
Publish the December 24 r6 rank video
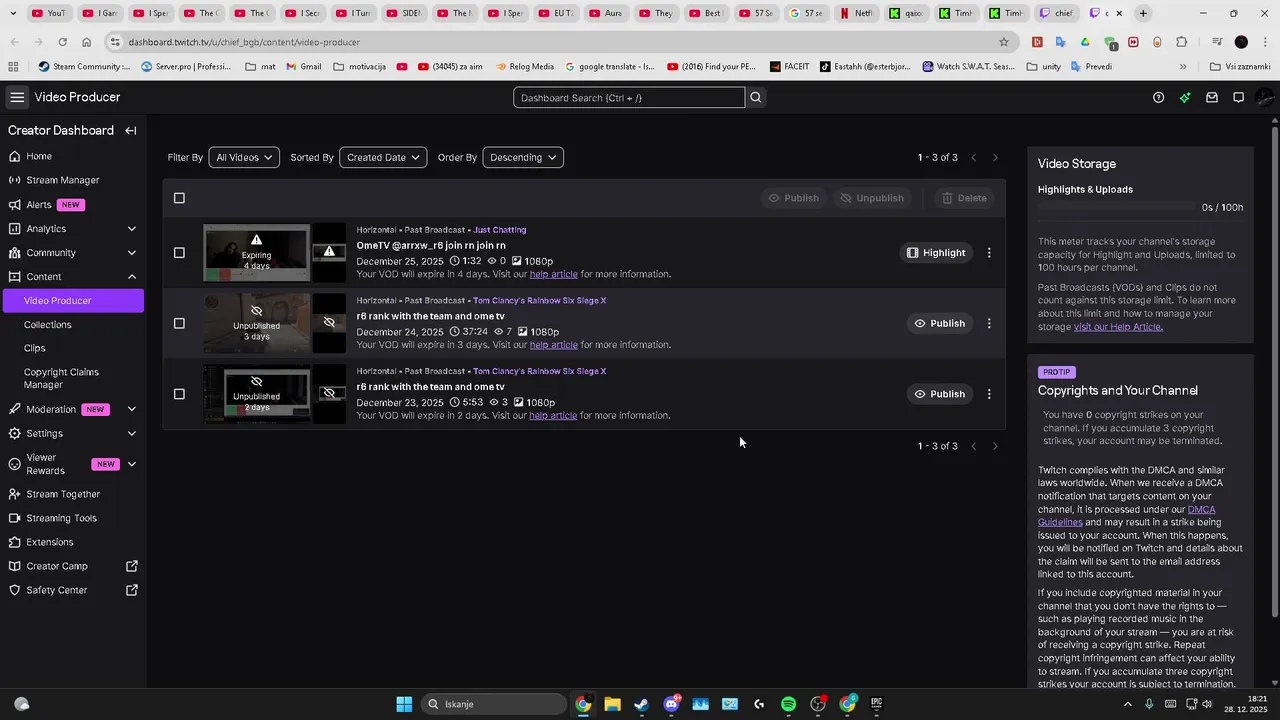939,323
